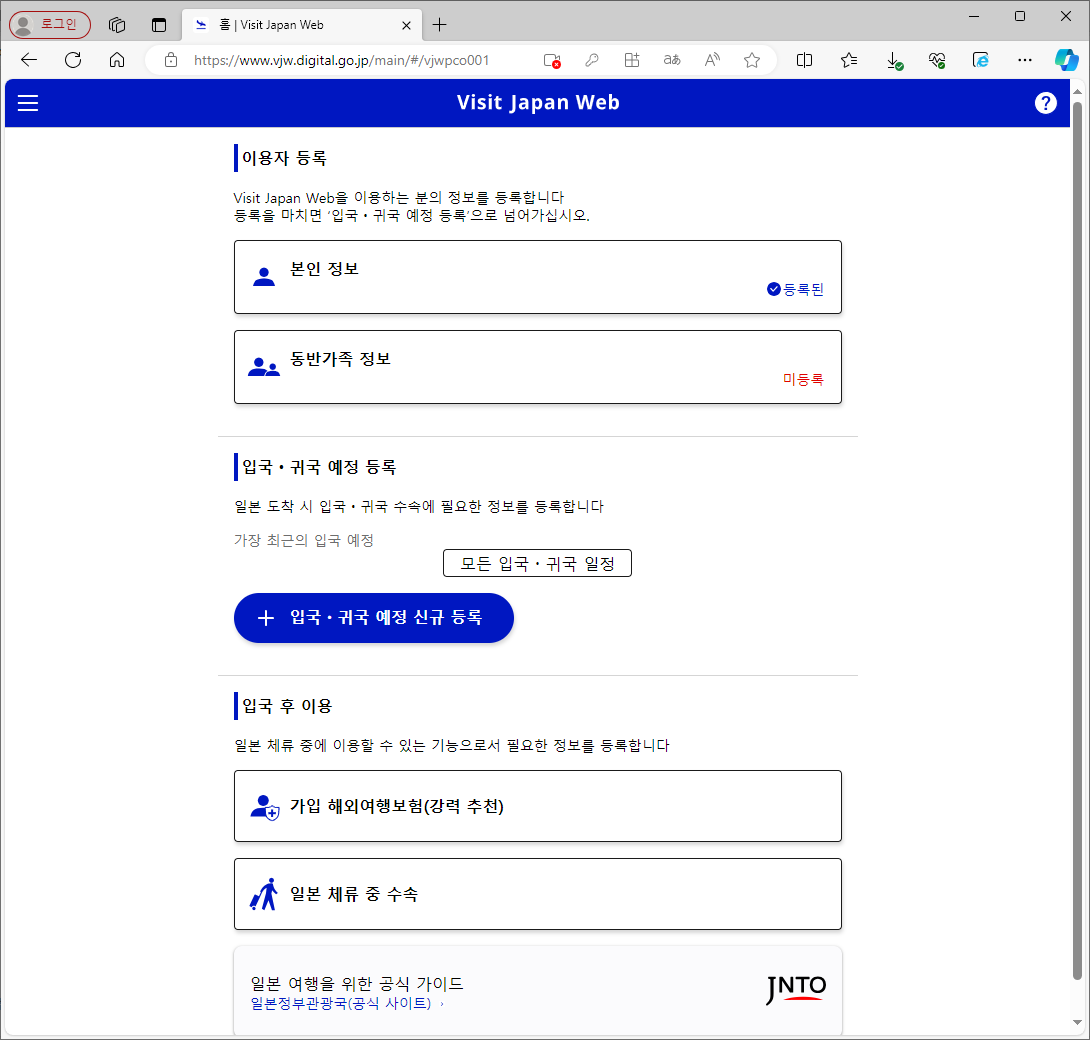Open the help question mark icon
1090x1040 pixels.
(1045, 103)
